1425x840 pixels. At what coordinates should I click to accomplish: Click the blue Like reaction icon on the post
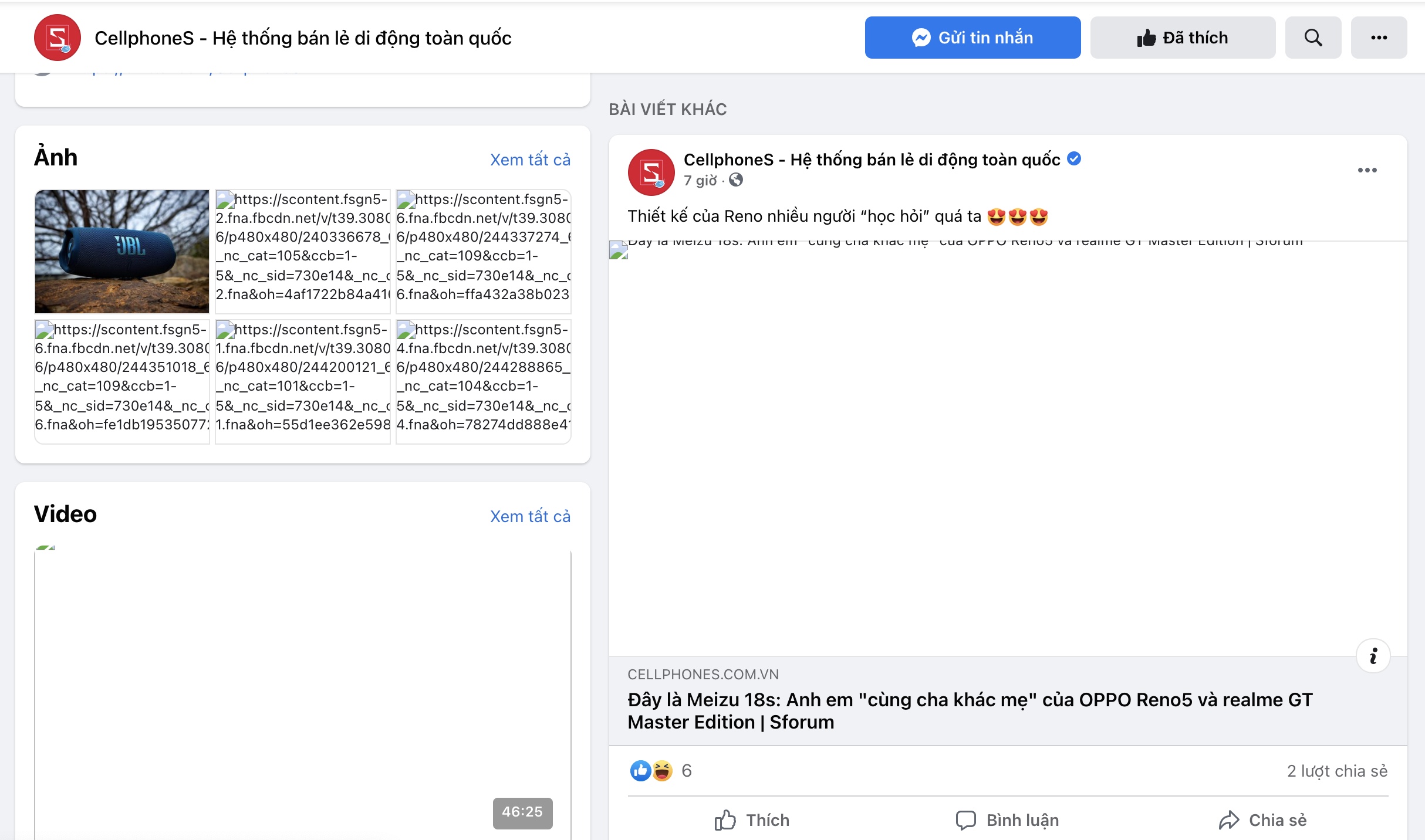click(640, 771)
